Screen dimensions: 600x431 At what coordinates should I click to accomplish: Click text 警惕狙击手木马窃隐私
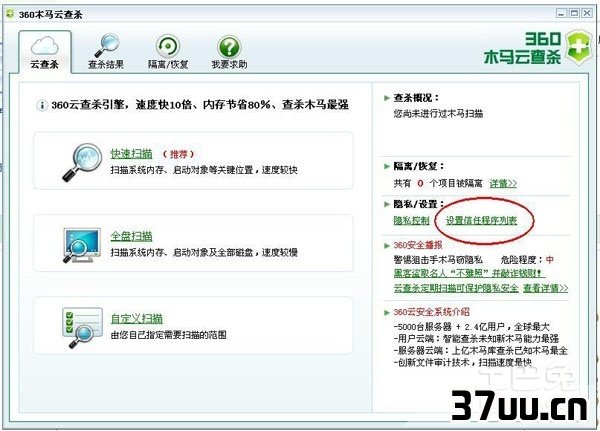[438, 260]
